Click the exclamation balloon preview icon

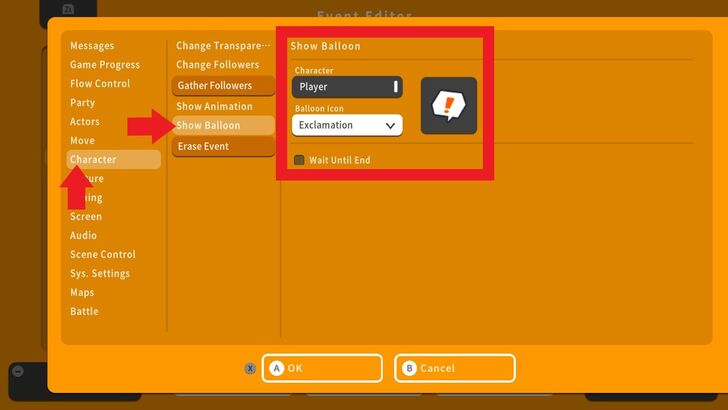pos(448,106)
